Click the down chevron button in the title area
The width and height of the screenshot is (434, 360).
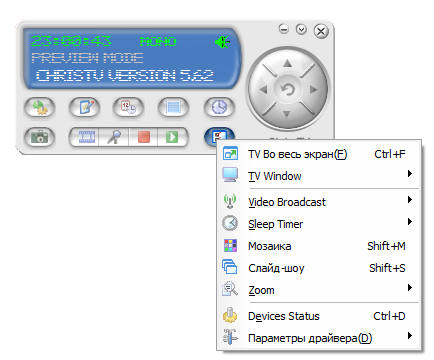301,29
